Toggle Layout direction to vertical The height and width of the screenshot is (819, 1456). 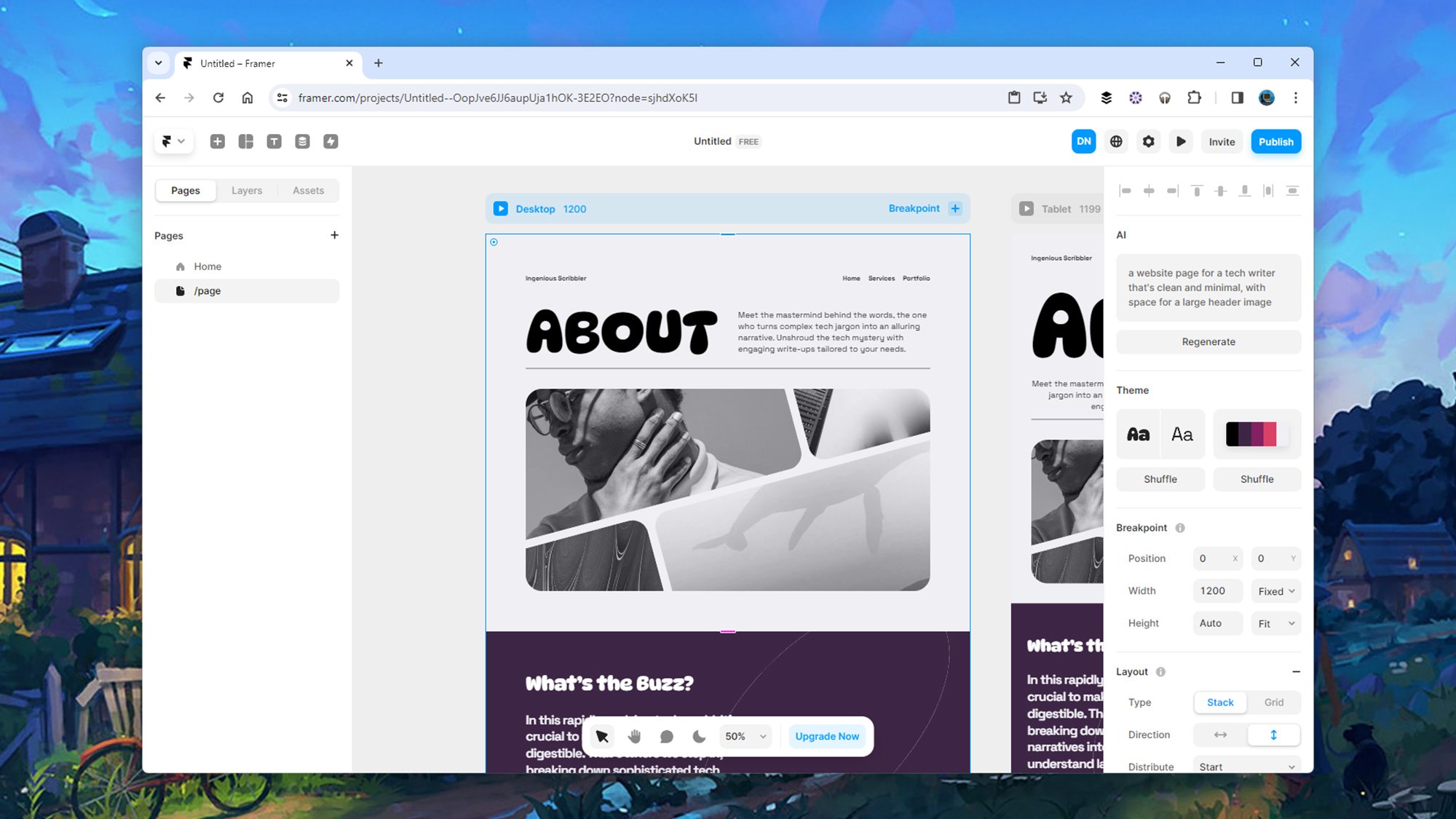tap(1273, 734)
